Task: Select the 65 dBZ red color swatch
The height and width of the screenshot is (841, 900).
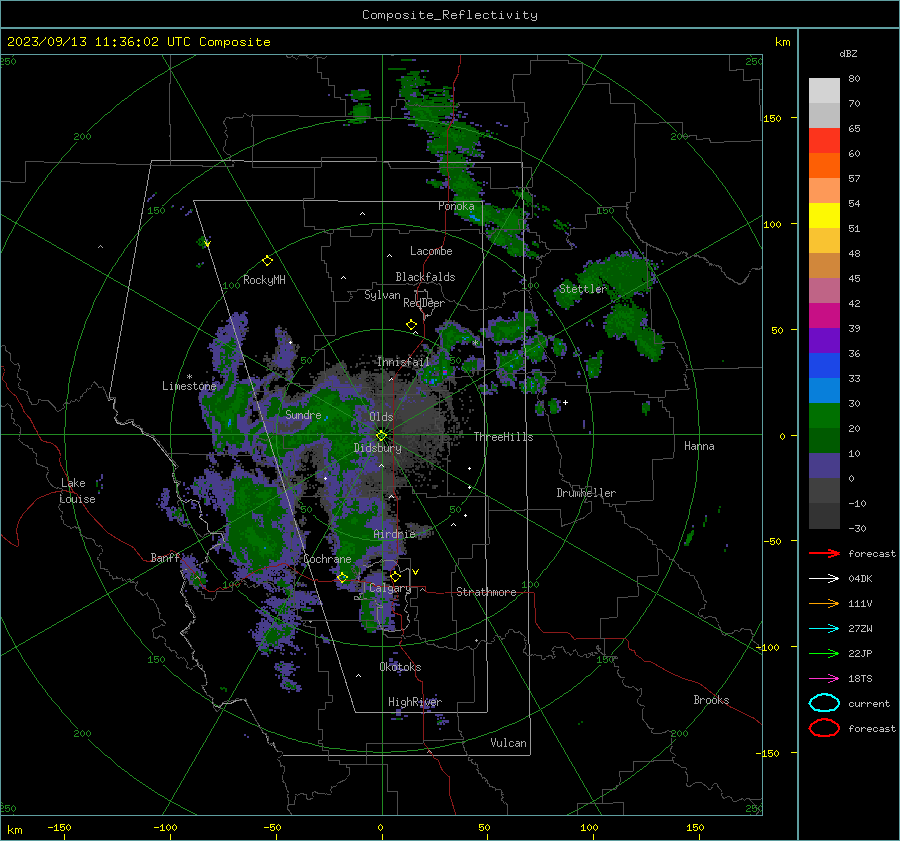Action: pyautogui.click(x=824, y=141)
